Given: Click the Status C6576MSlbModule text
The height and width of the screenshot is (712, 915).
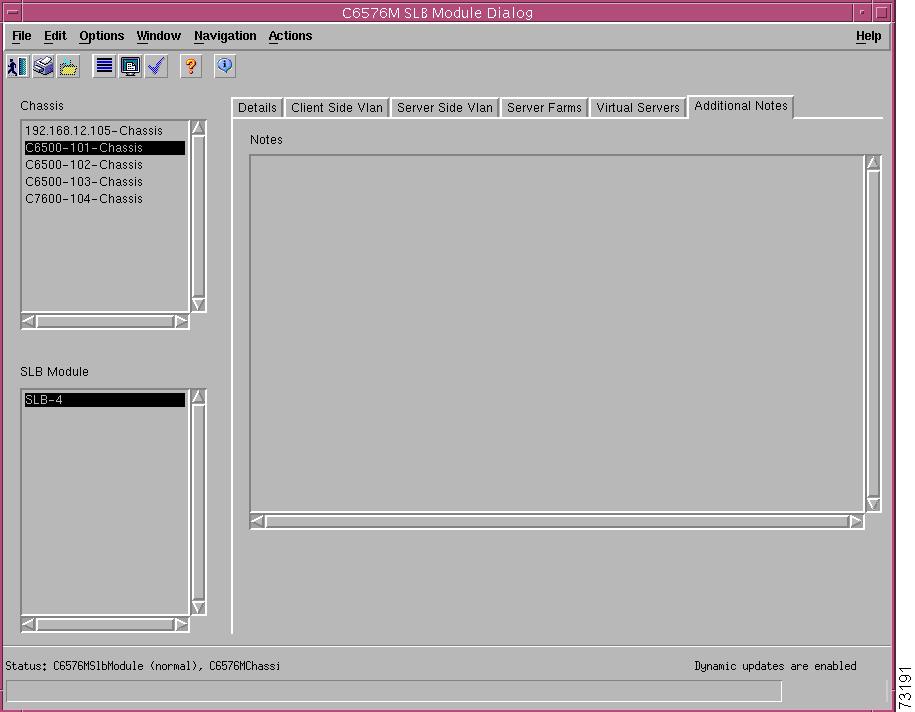Looking at the screenshot, I should click(143, 666).
